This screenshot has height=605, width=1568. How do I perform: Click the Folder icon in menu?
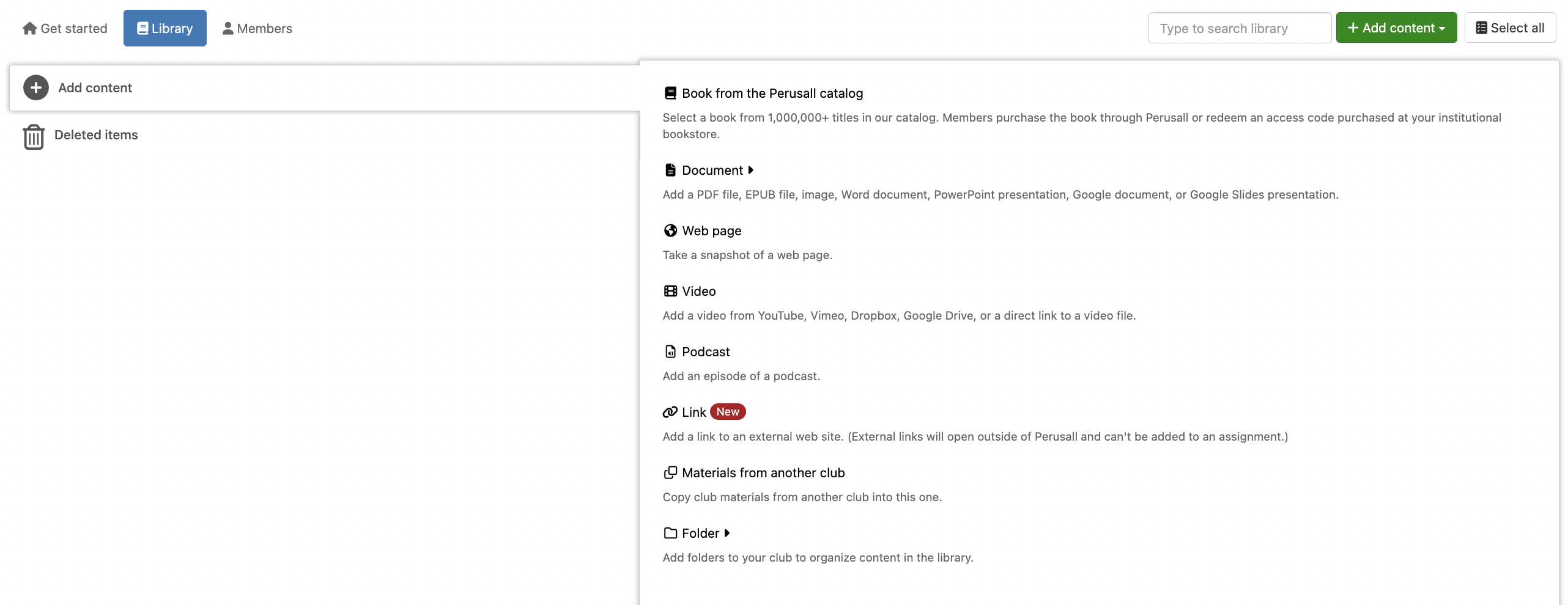pyautogui.click(x=670, y=533)
